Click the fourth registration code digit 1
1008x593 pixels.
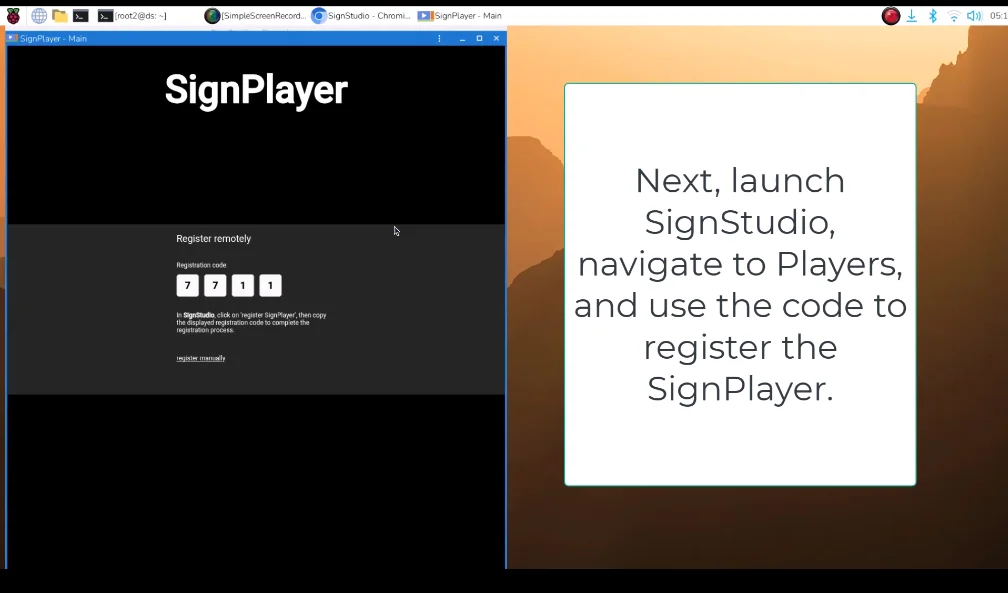coord(271,286)
